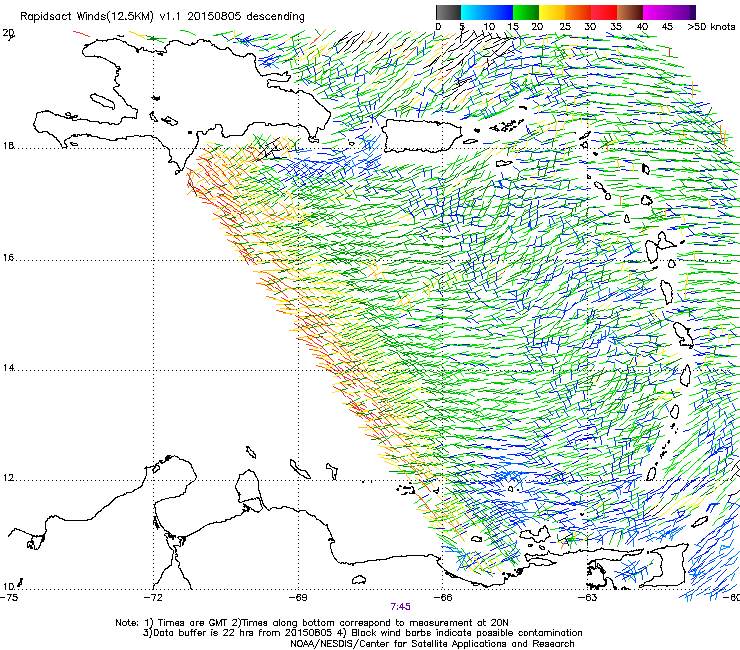Click the '18' latitude axis label

click(8, 146)
